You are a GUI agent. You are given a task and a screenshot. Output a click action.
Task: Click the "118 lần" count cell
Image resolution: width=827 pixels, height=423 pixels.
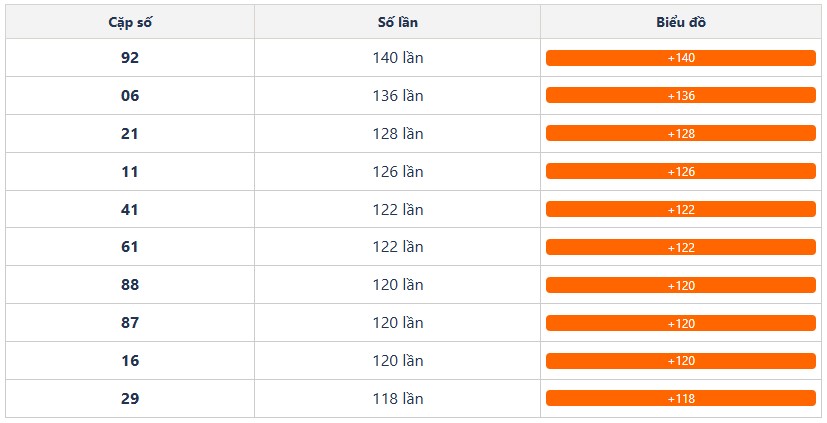(397, 399)
